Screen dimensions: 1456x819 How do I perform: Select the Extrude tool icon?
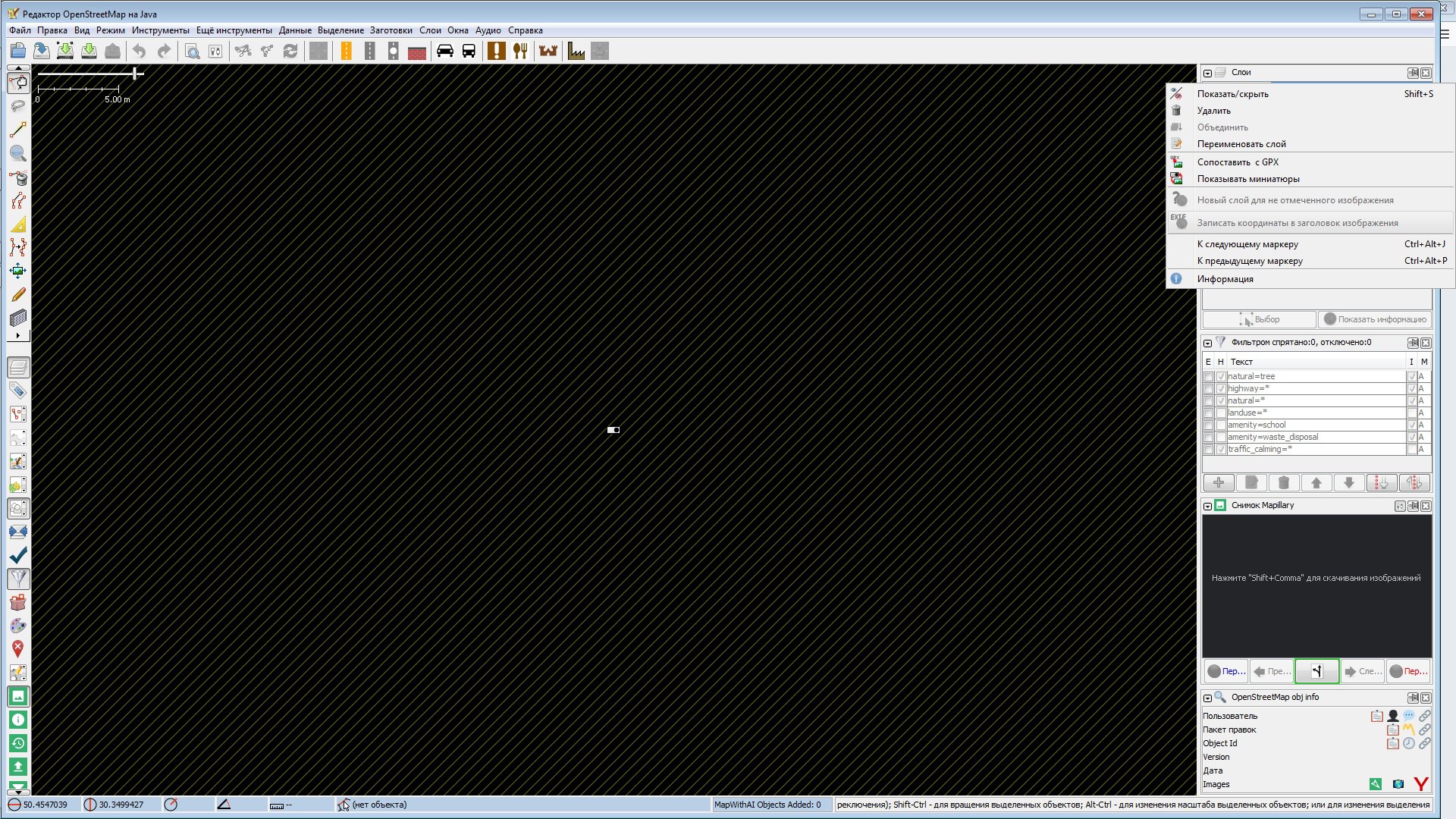pyautogui.click(x=18, y=318)
